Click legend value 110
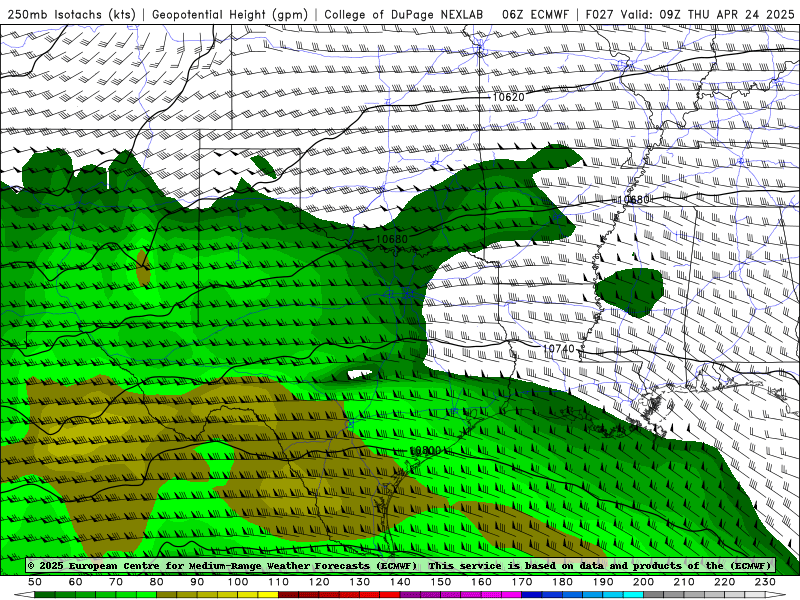The height and width of the screenshot is (600, 800). (279, 582)
